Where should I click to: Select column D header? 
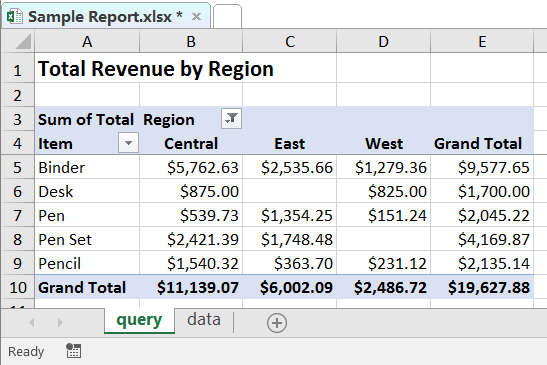(383, 42)
